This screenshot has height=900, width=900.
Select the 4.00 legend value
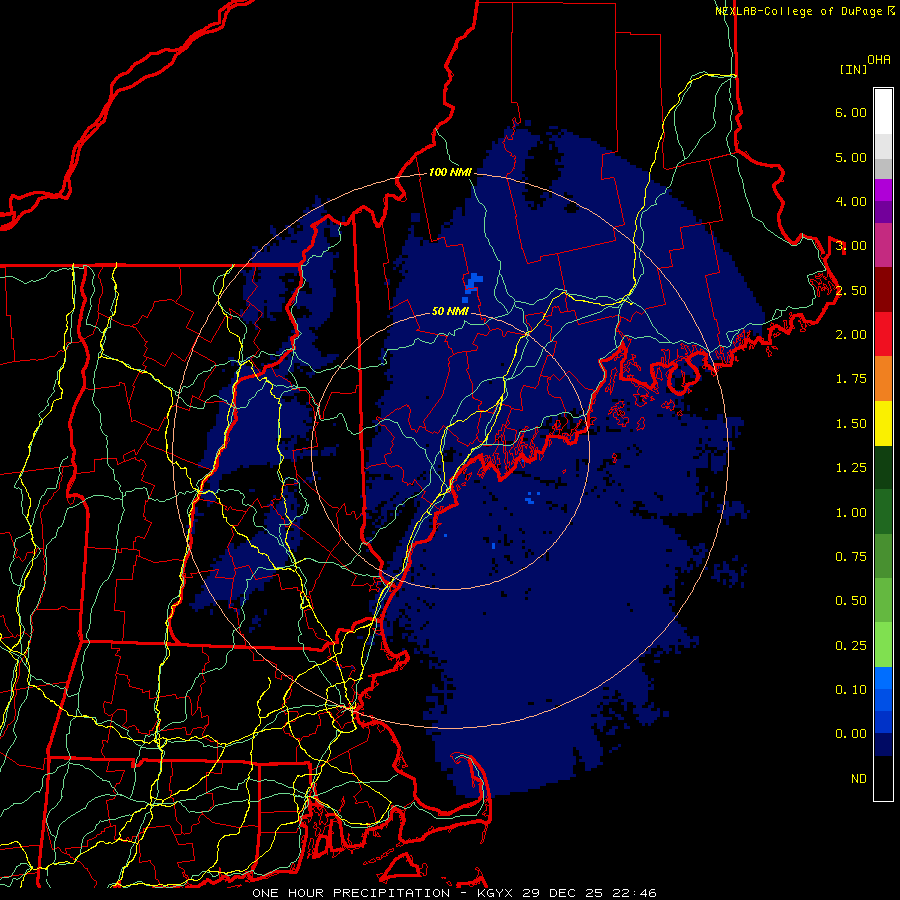(851, 201)
